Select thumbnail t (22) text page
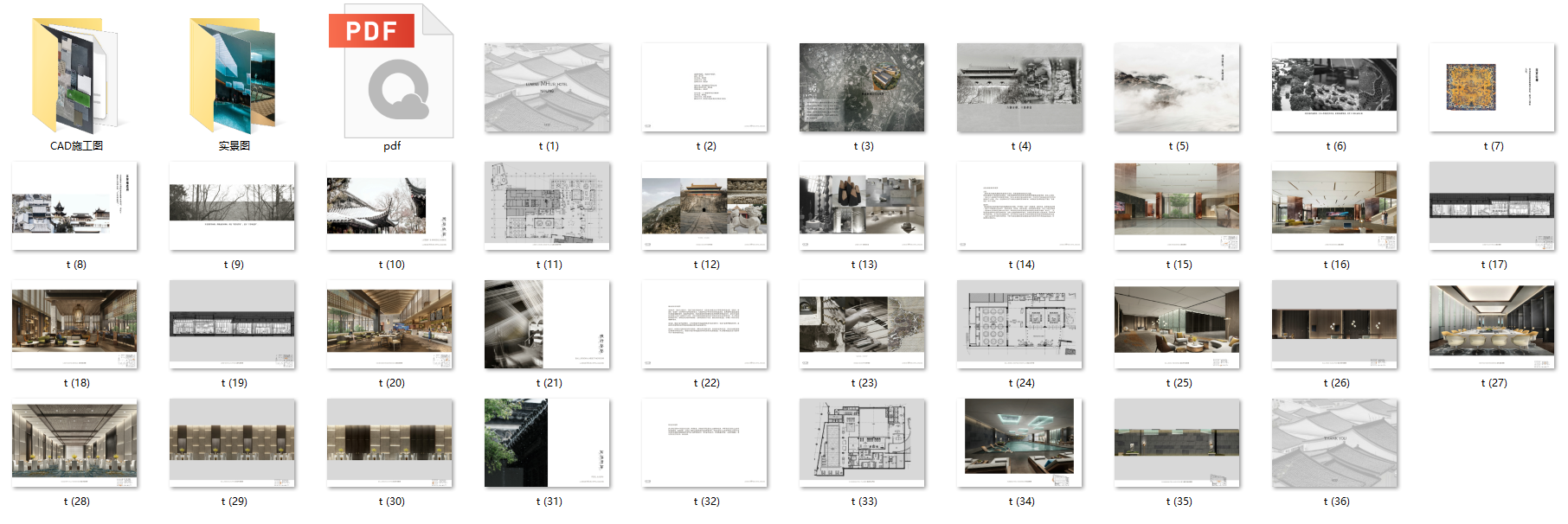 [704, 324]
